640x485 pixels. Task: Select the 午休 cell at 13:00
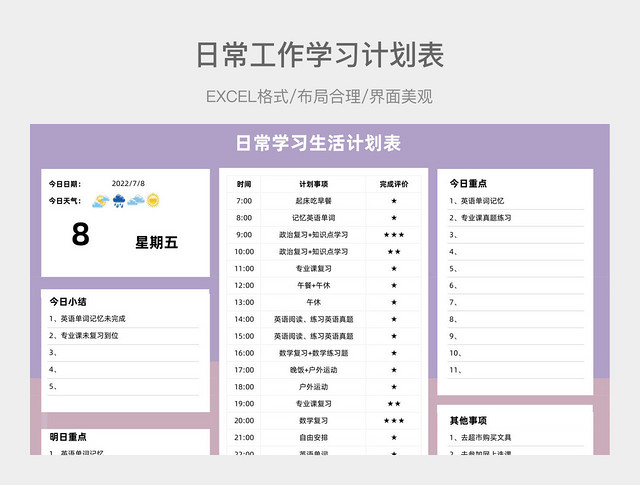click(x=313, y=302)
